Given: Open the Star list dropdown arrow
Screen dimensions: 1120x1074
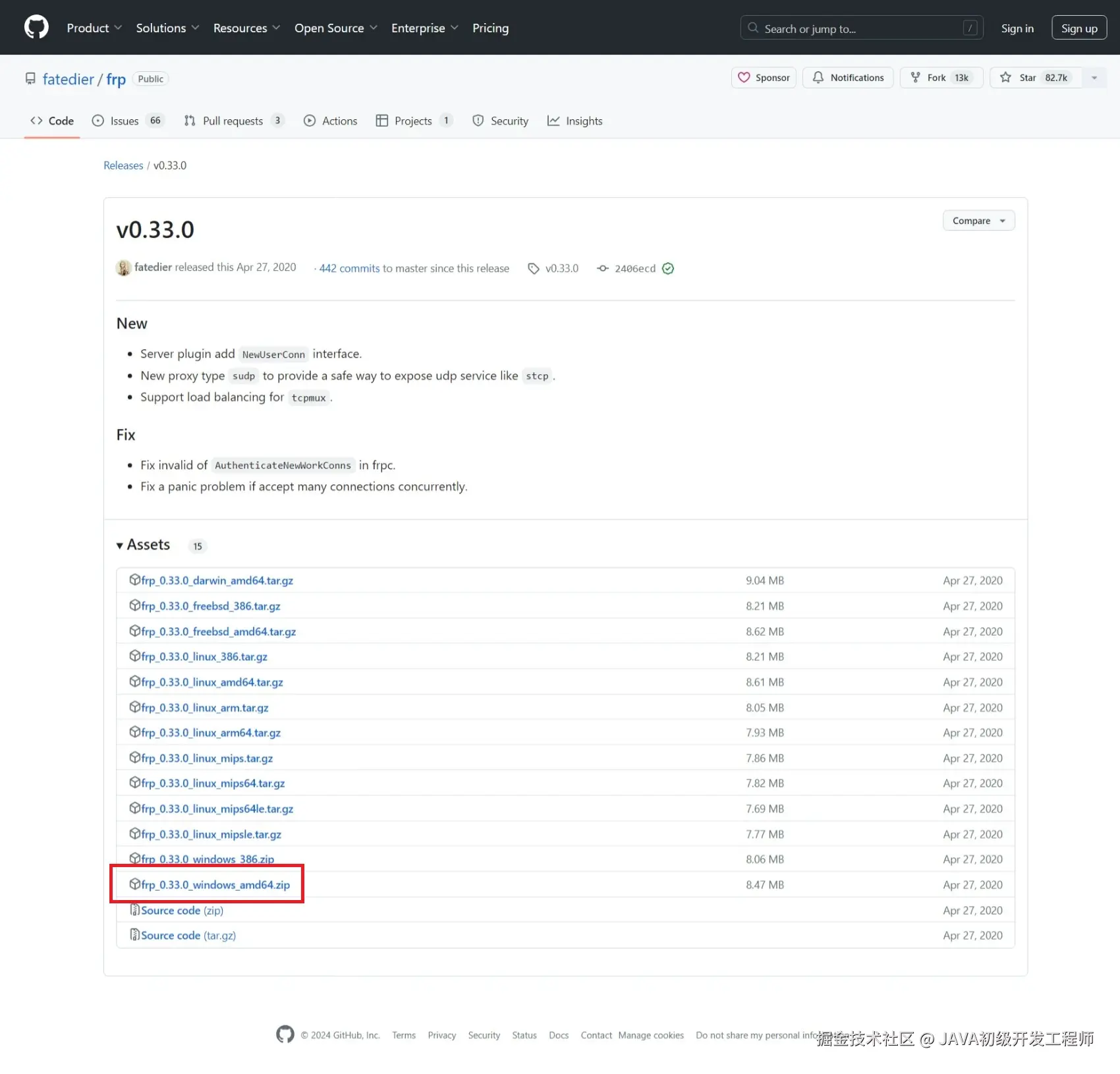Looking at the screenshot, I should (x=1094, y=78).
